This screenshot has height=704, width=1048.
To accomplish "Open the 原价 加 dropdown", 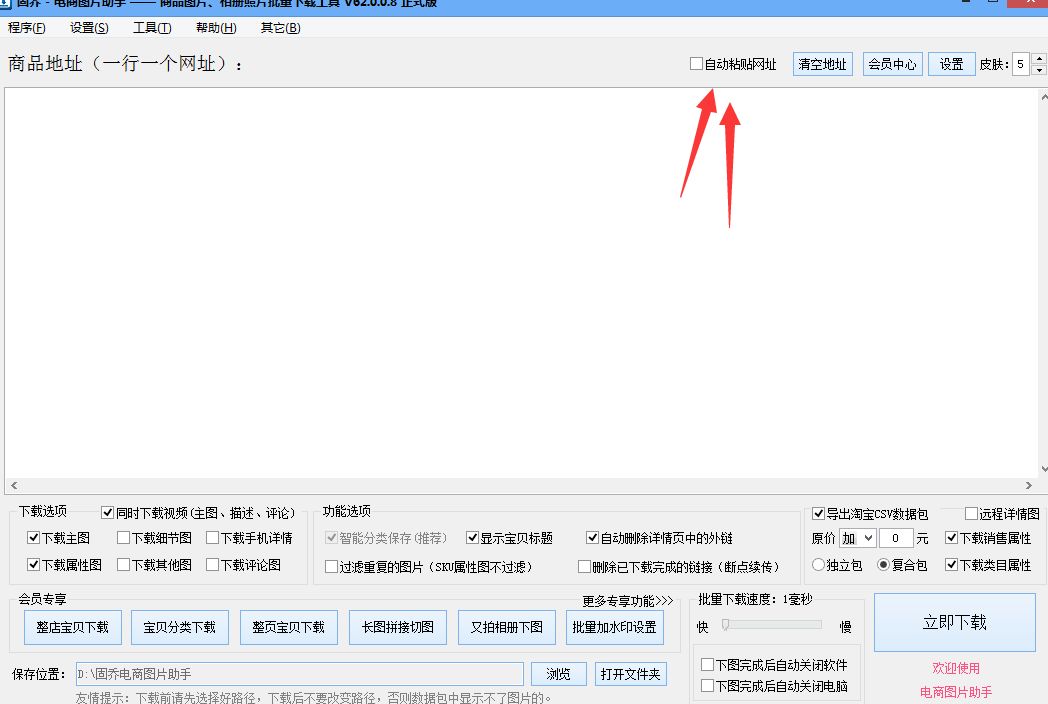I will [858, 538].
